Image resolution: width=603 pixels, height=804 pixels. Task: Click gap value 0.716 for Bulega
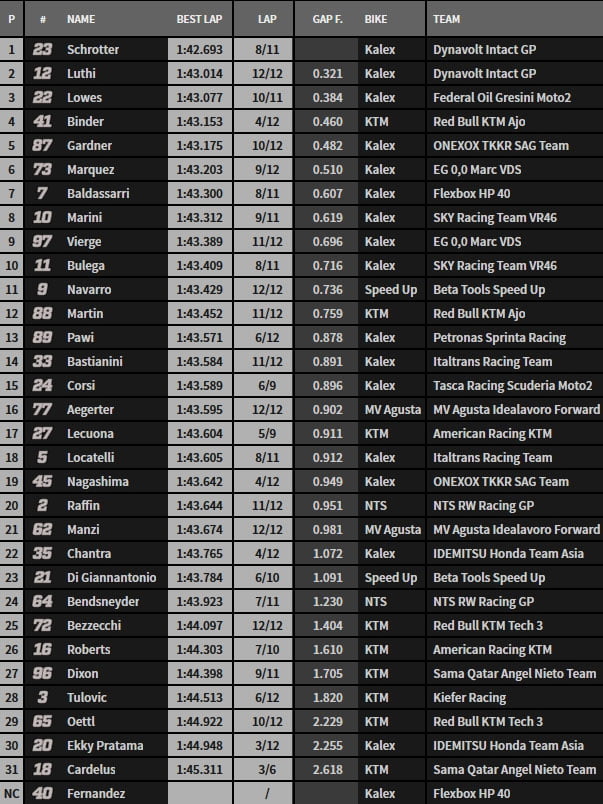coord(328,266)
